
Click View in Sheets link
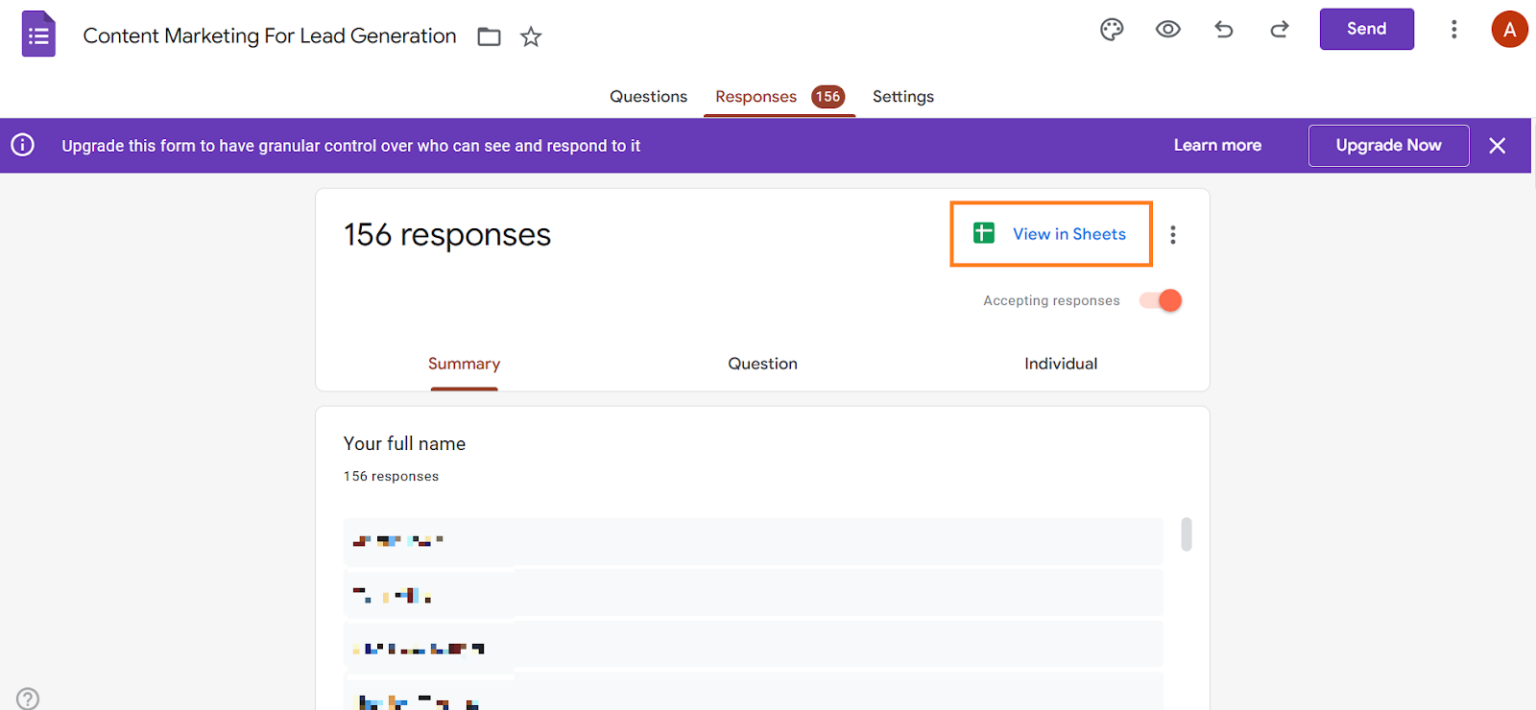click(x=1050, y=234)
